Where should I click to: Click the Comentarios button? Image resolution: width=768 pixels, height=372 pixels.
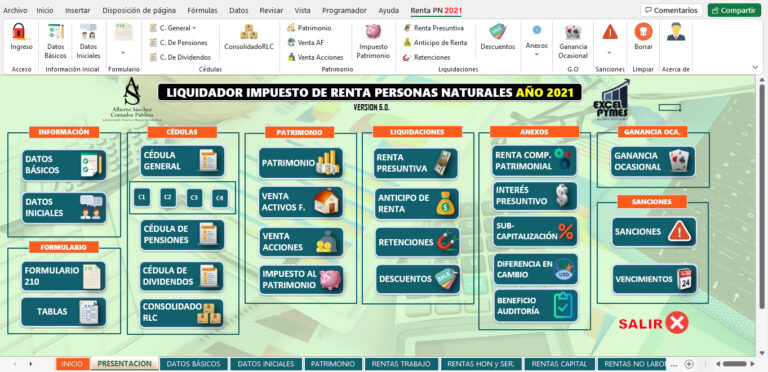click(672, 10)
